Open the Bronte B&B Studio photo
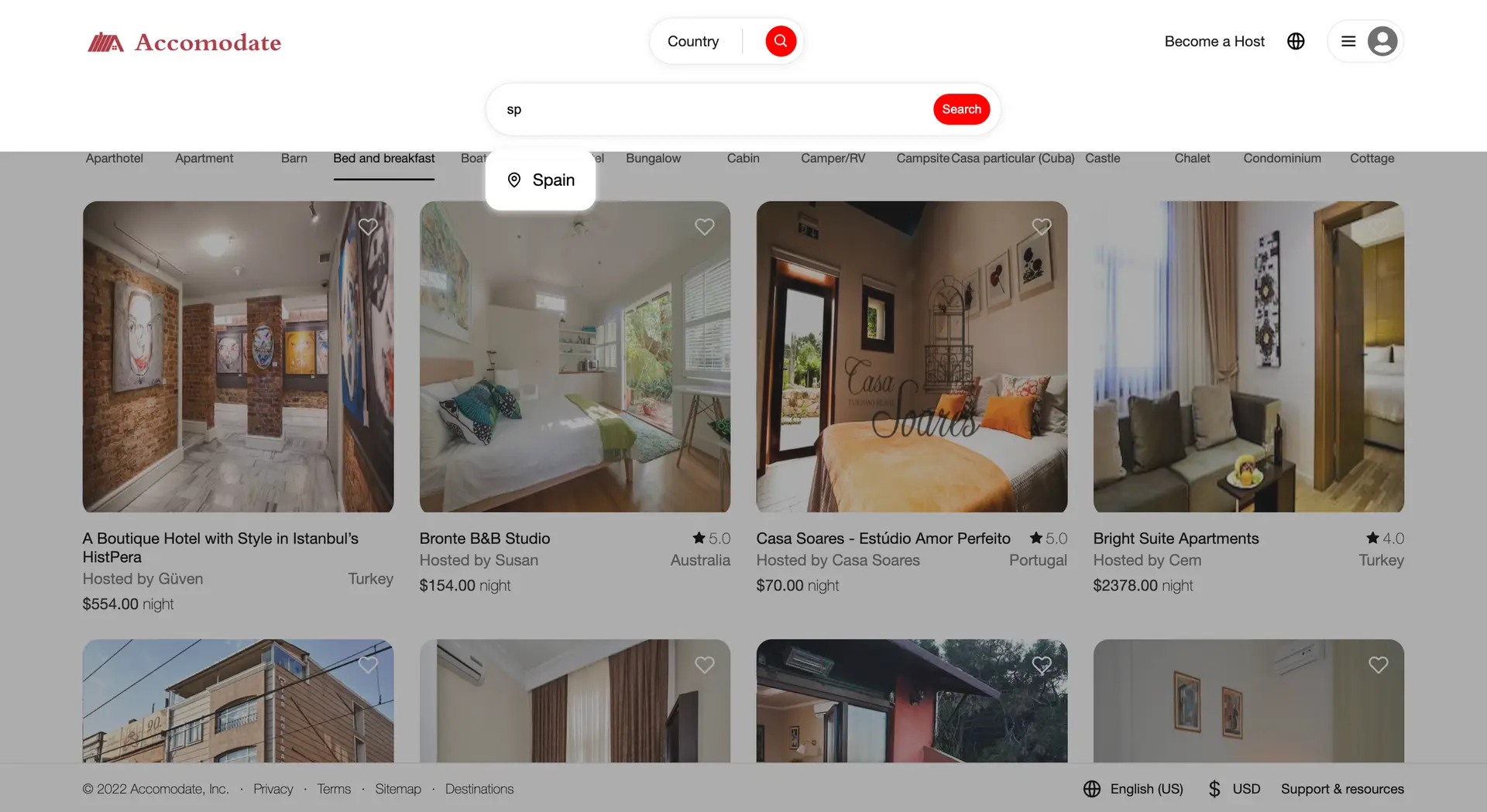Screen dimensions: 1487x812 (x=575, y=357)
